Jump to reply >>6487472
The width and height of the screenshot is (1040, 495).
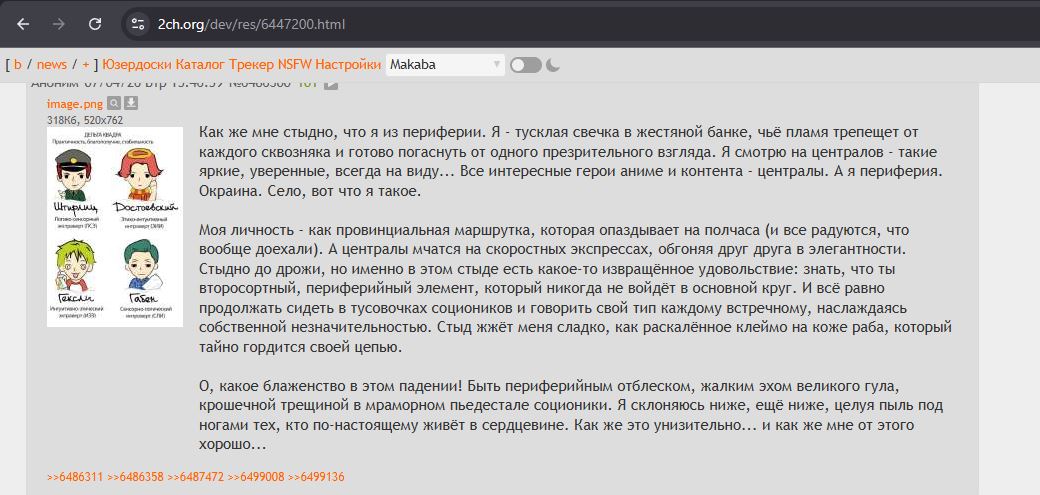[x=196, y=476]
